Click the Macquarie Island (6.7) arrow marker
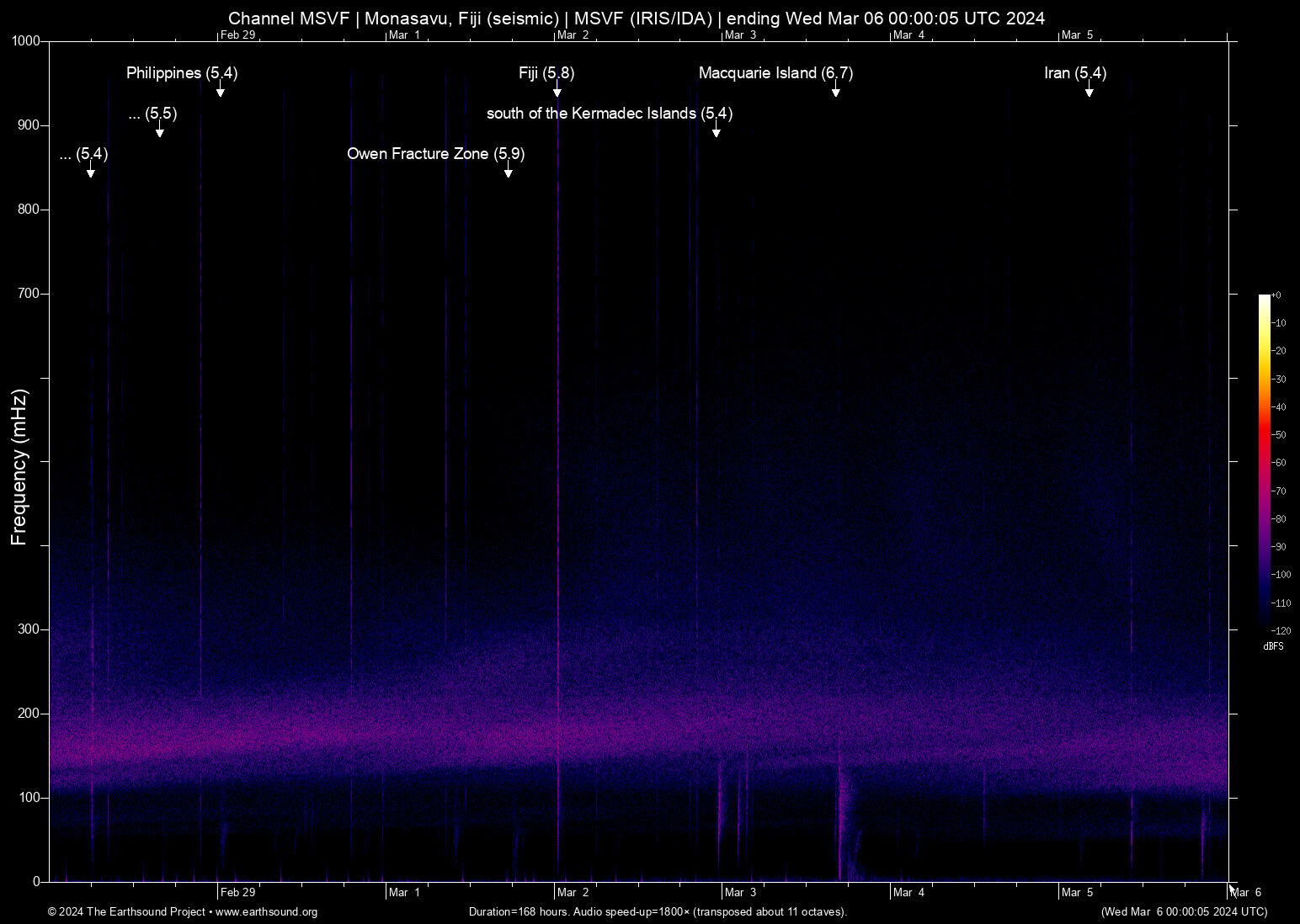Image resolution: width=1300 pixels, height=924 pixels. pyautogui.click(x=836, y=93)
